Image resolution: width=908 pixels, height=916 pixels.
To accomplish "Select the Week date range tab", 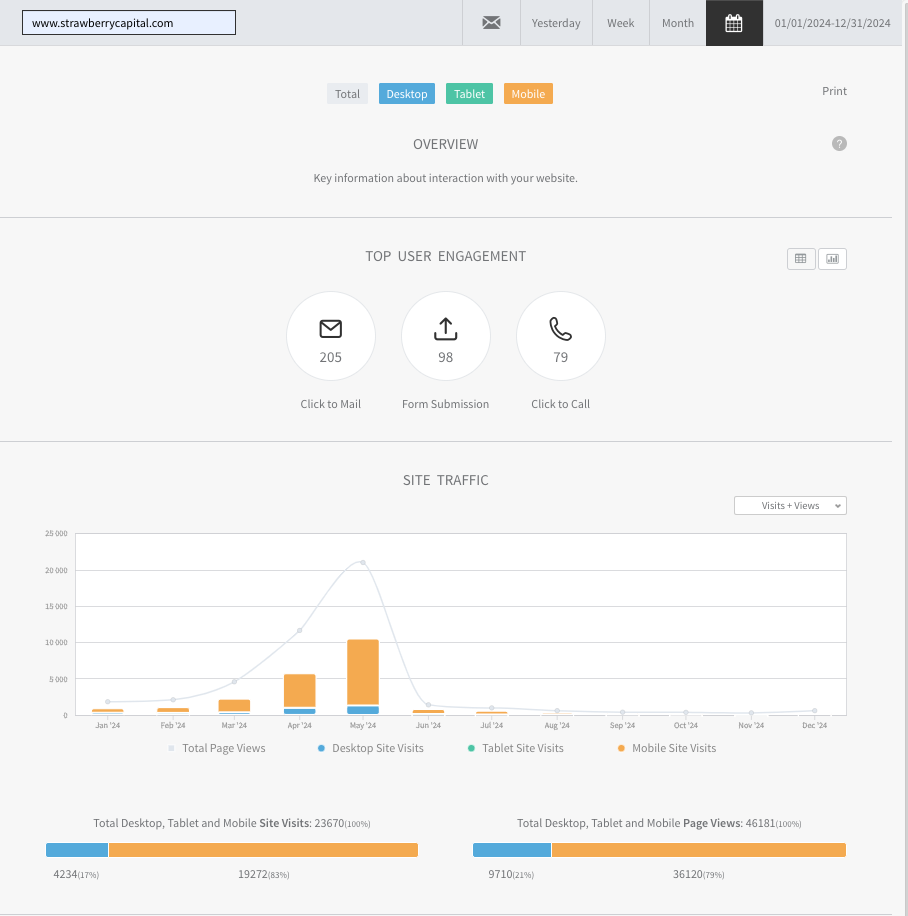I will tap(621, 23).
